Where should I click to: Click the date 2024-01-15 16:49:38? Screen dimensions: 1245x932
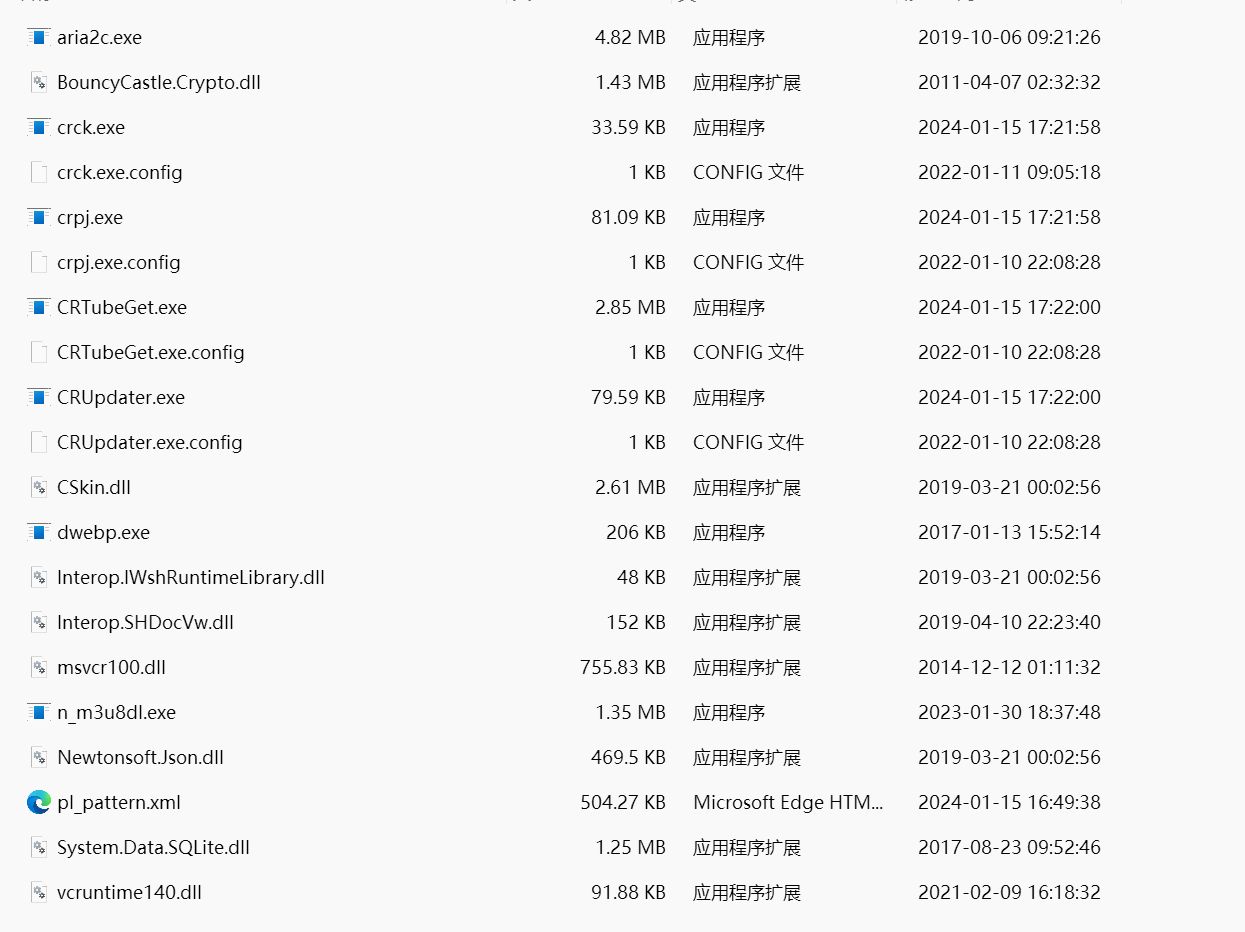coord(1009,803)
